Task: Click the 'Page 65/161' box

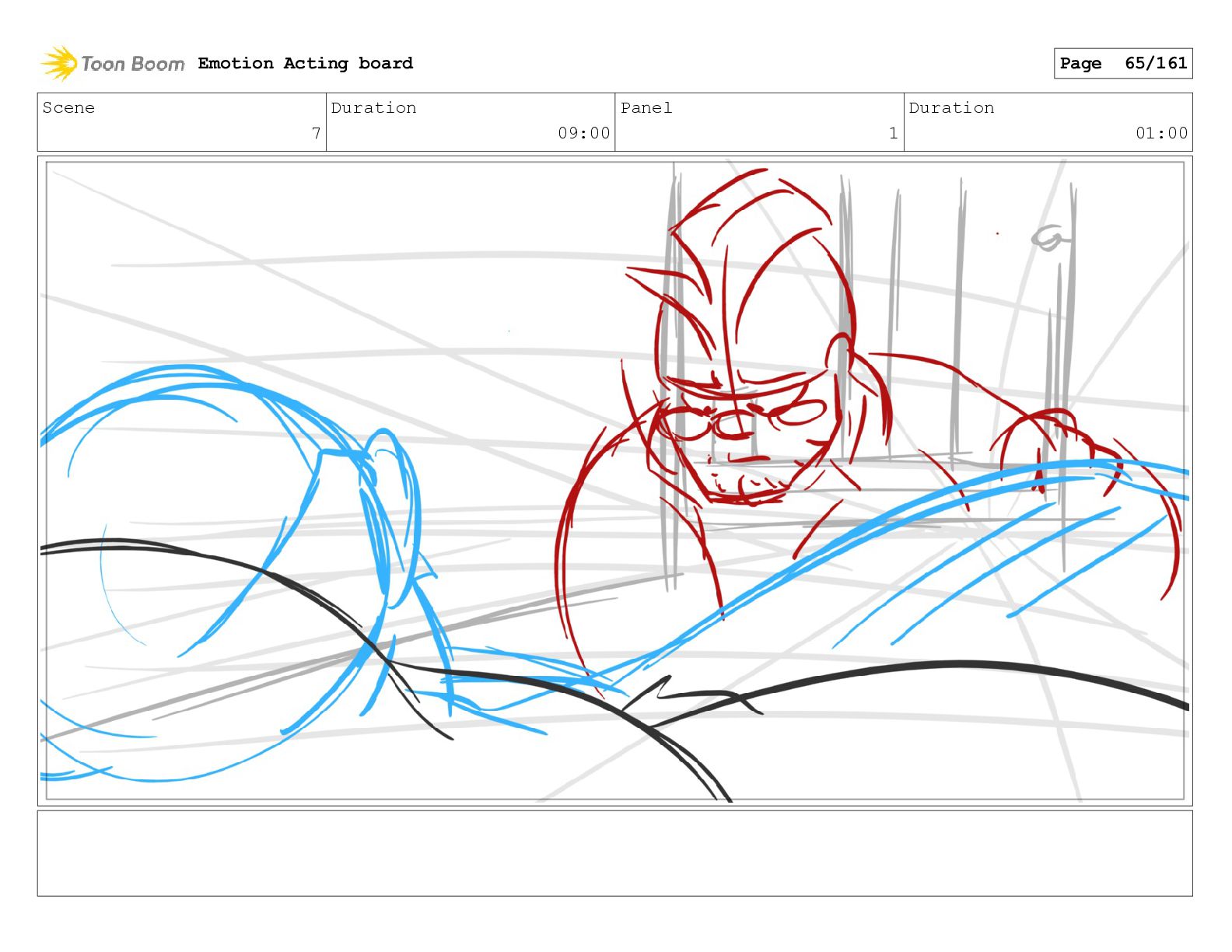Action: (x=1122, y=63)
